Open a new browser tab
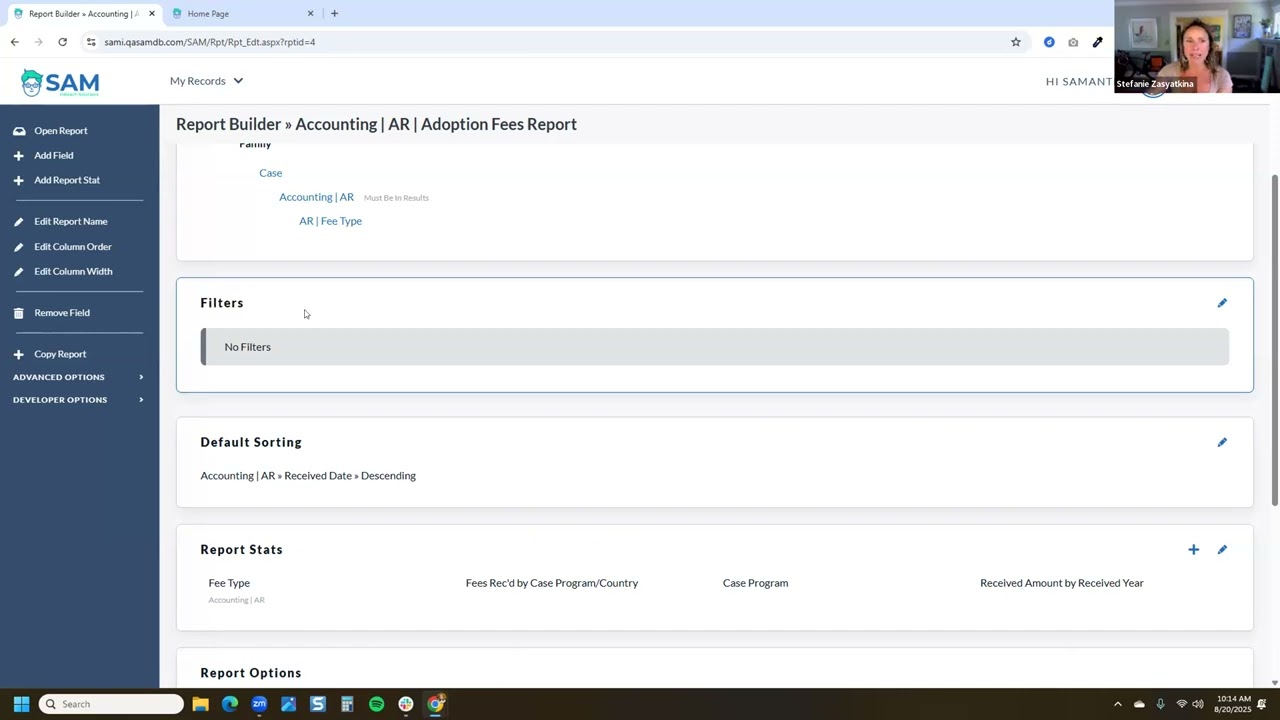Viewport: 1280px width, 720px height. pos(334,14)
